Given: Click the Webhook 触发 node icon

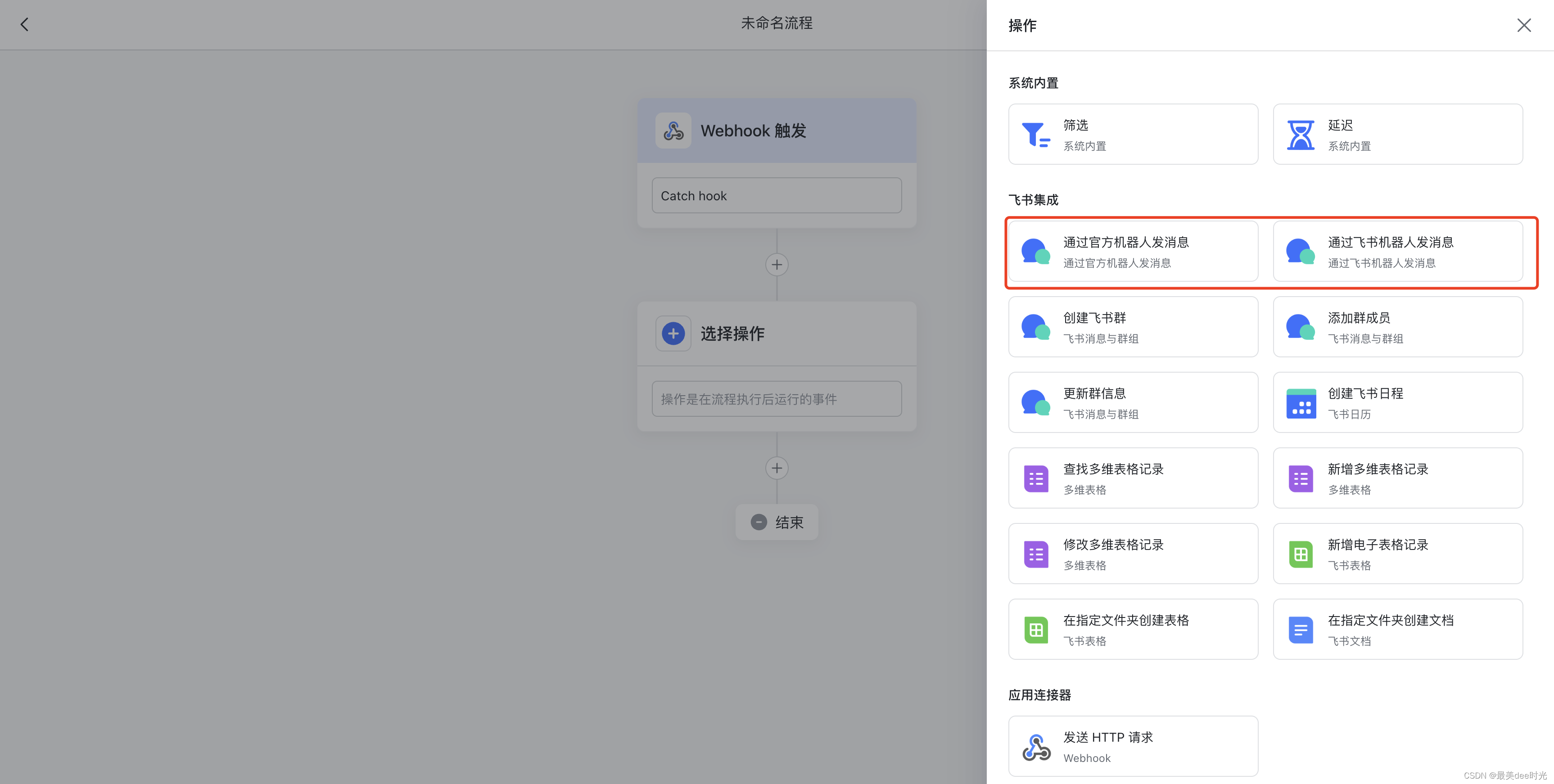Looking at the screenshot, I should [673, 130].
